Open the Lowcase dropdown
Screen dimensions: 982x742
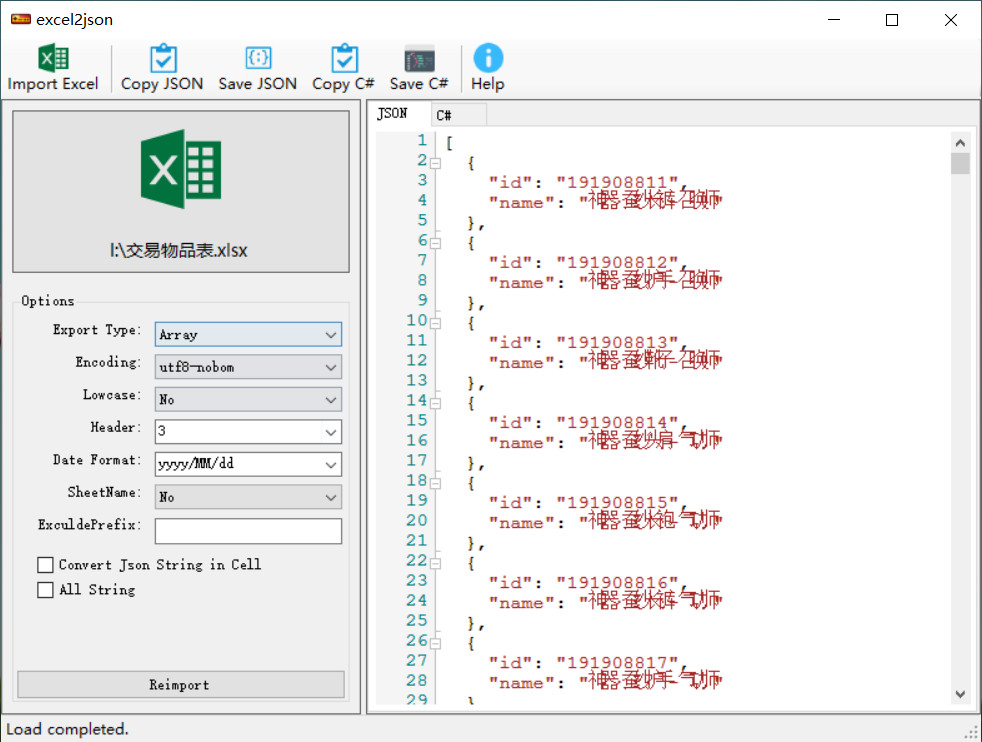click(x=331, y=400)
